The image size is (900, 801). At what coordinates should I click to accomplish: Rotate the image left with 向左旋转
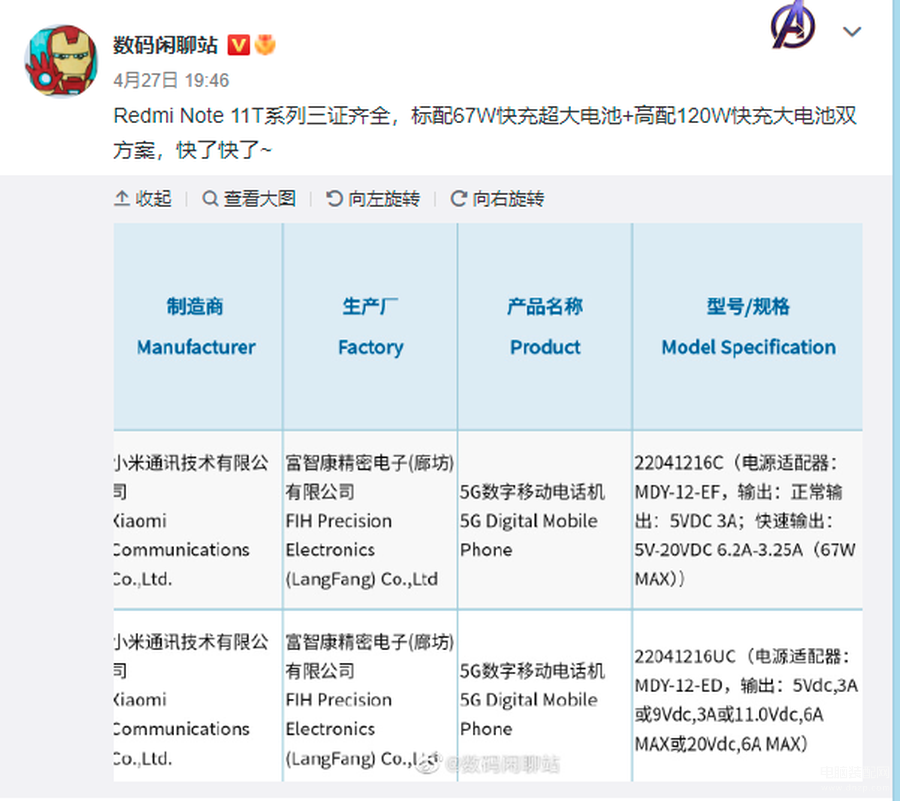point(373,199)
